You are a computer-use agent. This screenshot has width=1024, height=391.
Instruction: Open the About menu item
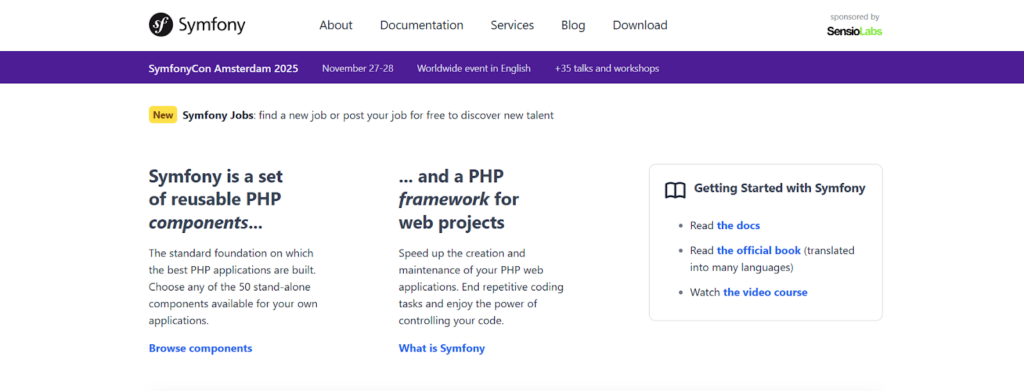tap(336, 25)
